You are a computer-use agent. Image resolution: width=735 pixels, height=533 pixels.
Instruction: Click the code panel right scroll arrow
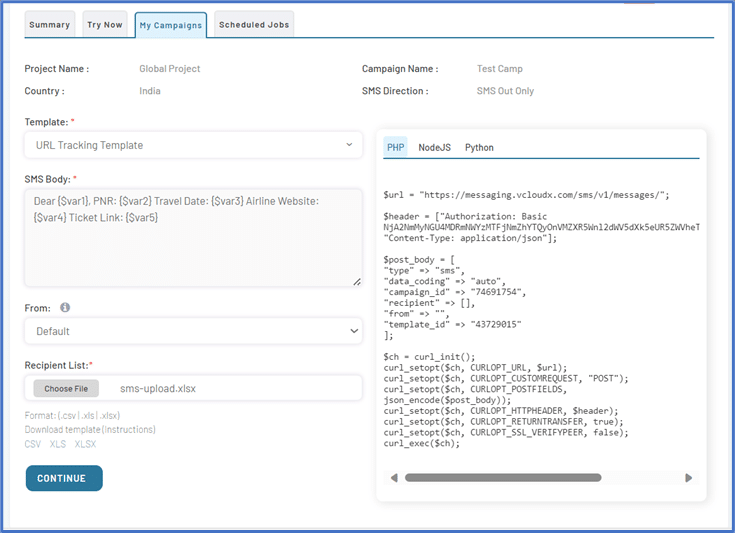[688, 478]
